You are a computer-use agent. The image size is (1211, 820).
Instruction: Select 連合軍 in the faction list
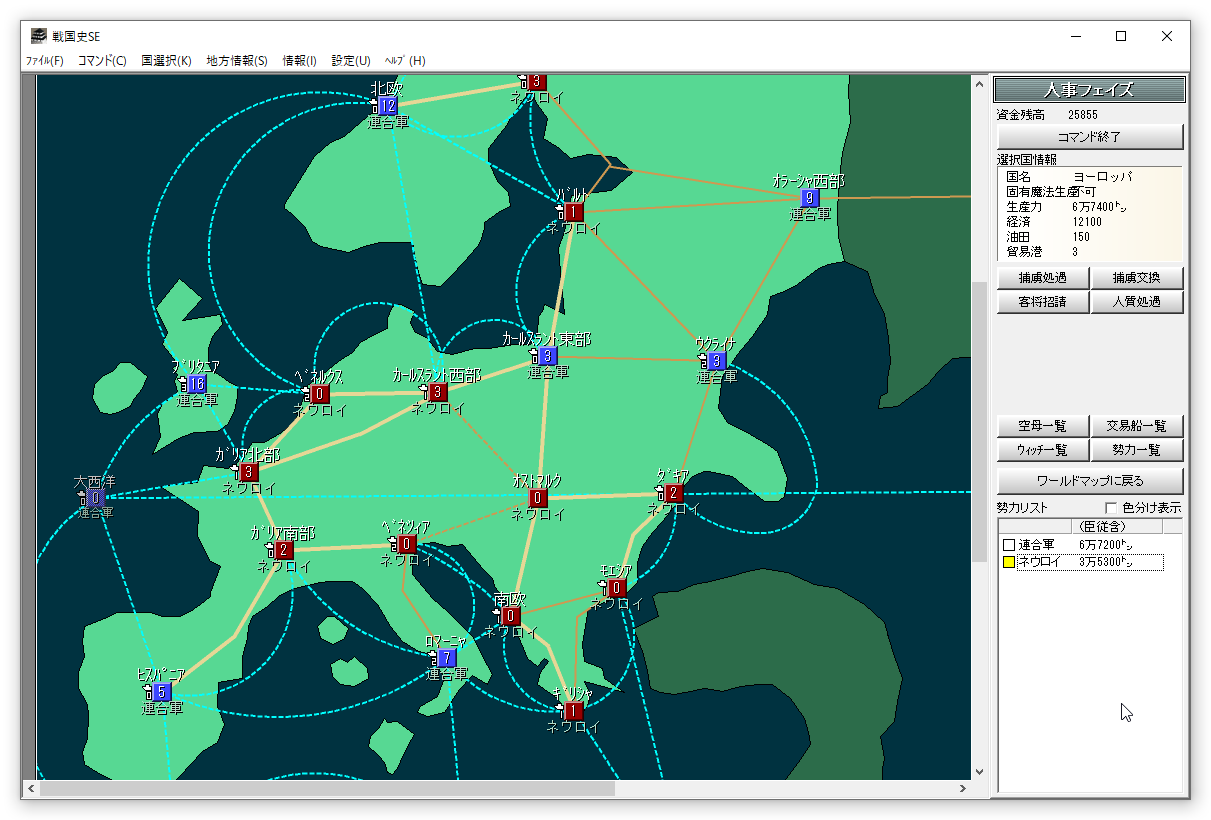point(1035,545)
